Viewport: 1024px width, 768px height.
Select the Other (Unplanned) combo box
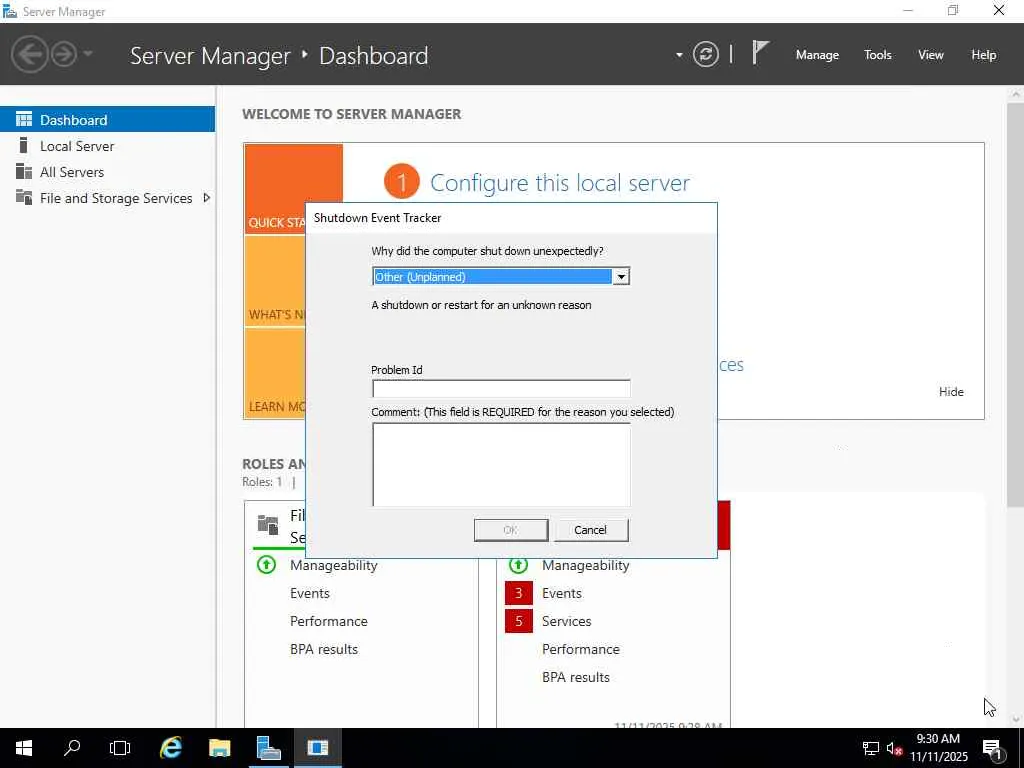coord(501,277)
